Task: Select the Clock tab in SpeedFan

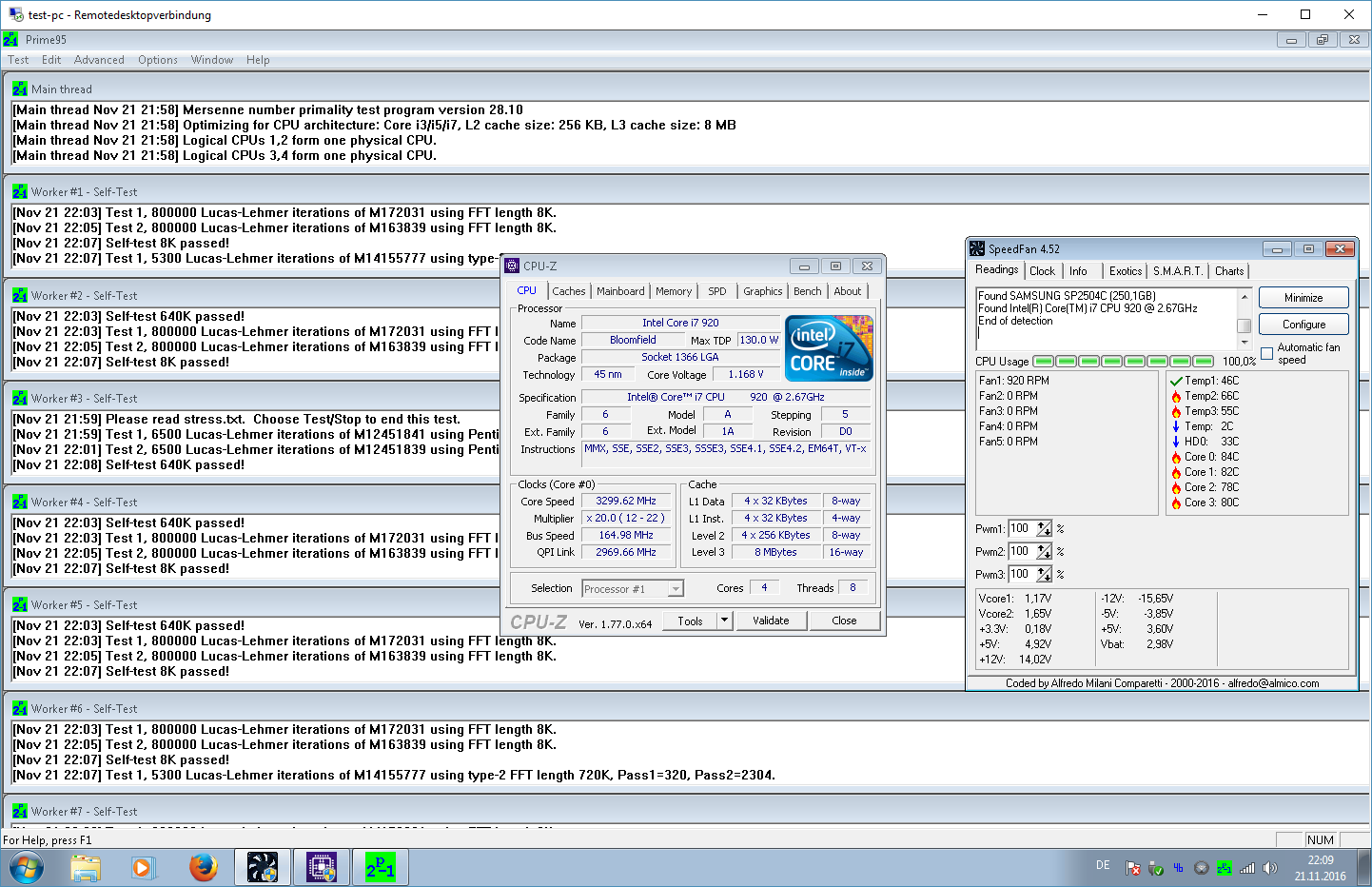Action: tap(1042, 271)
